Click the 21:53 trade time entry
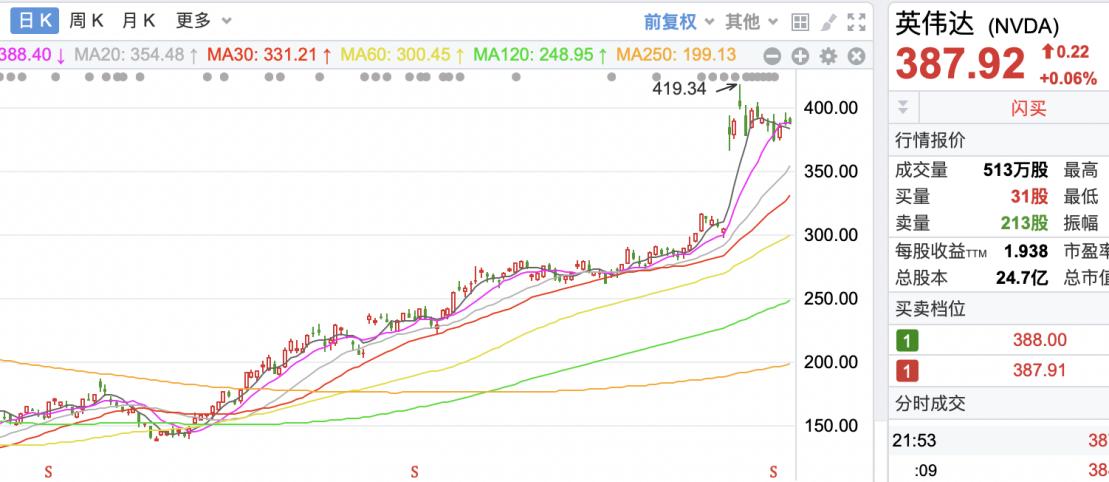The height and width of the screenshot is (482, 1109). (914, 441)
